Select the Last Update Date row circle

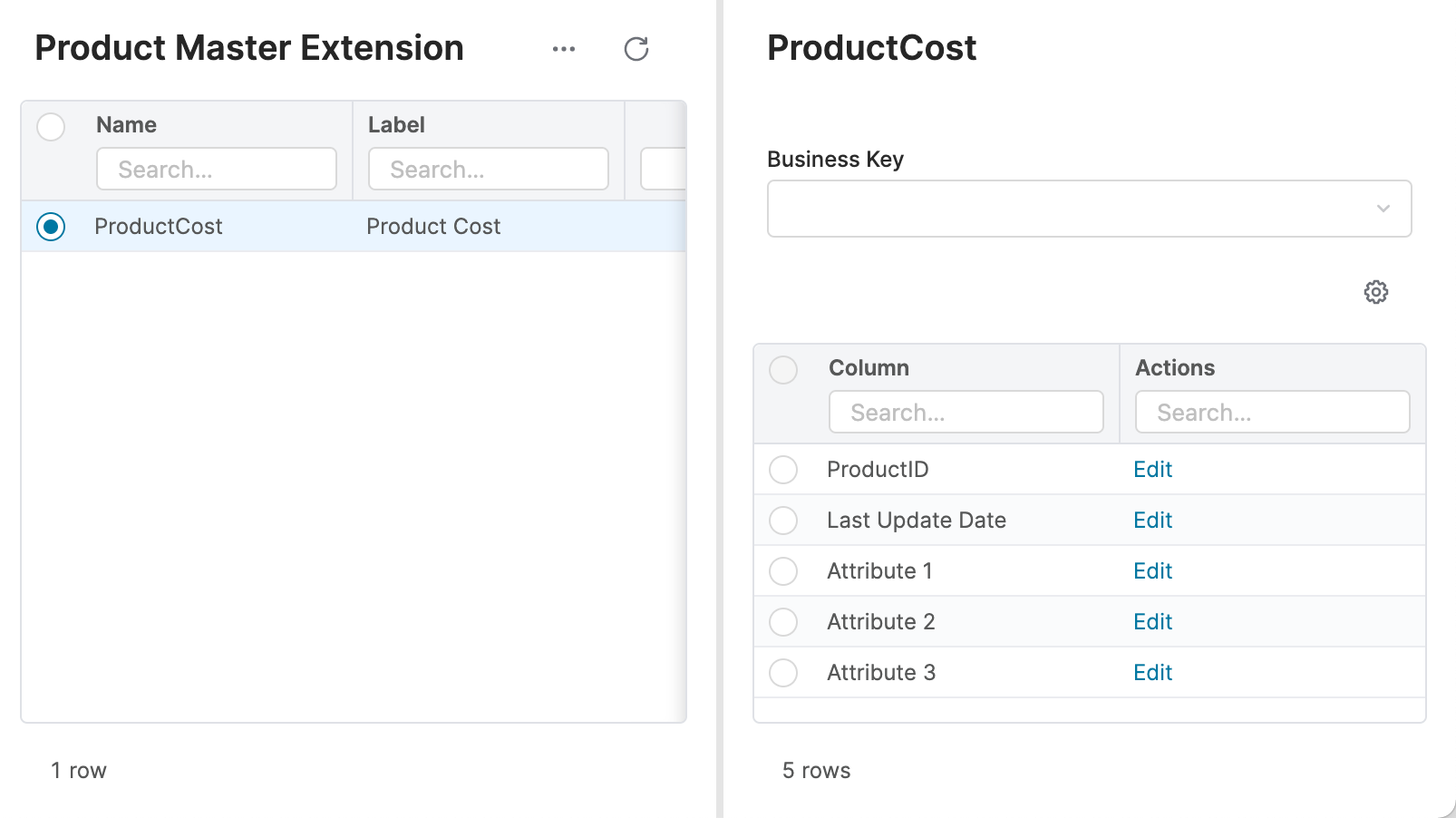(x=783, y=520)
